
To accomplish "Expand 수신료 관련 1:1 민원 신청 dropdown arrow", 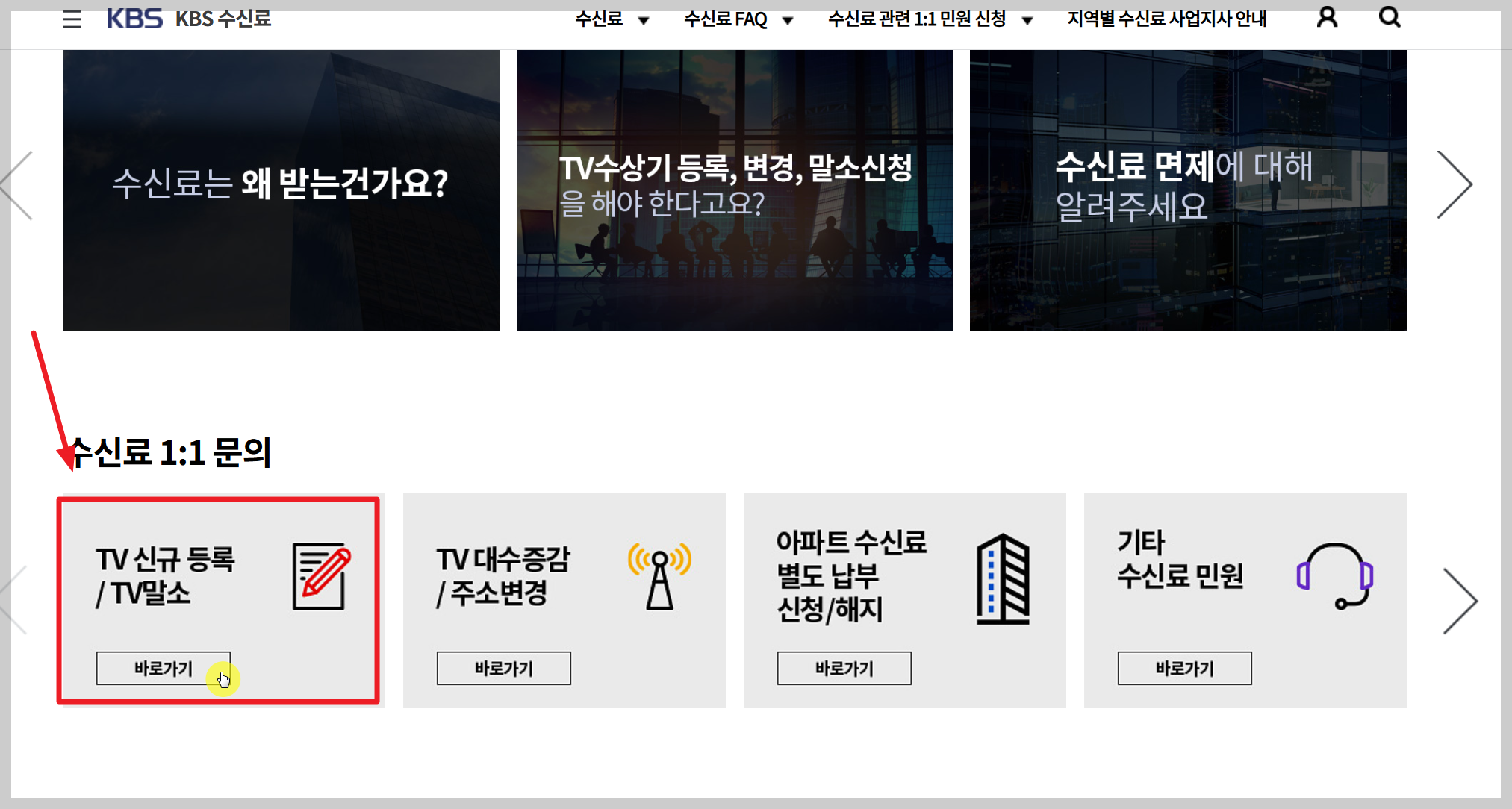I will pyautogui.click(x=1027, y=21).
